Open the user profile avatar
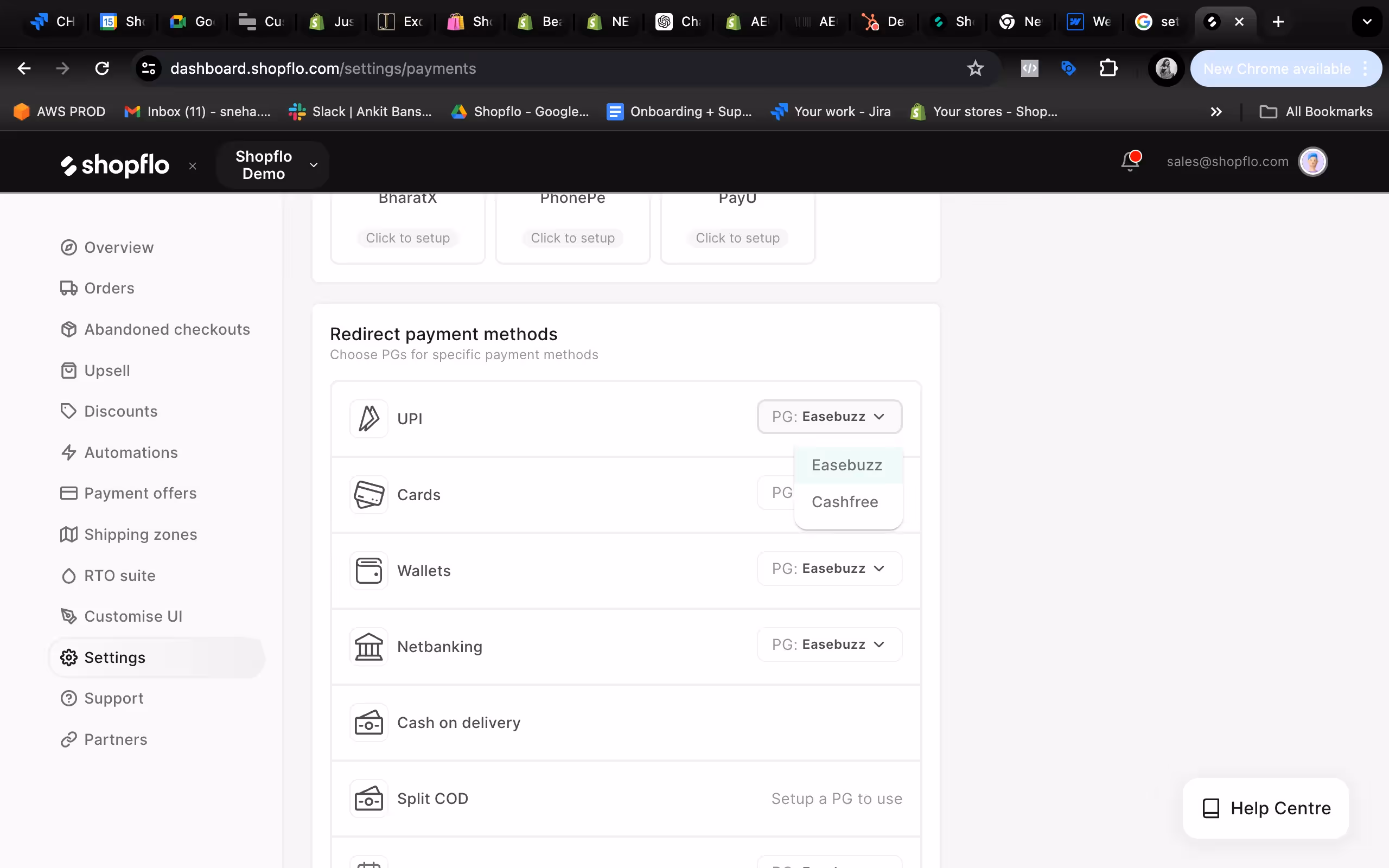The height and width of the screenshot is (868, 1389). (x=1312, y=162)
